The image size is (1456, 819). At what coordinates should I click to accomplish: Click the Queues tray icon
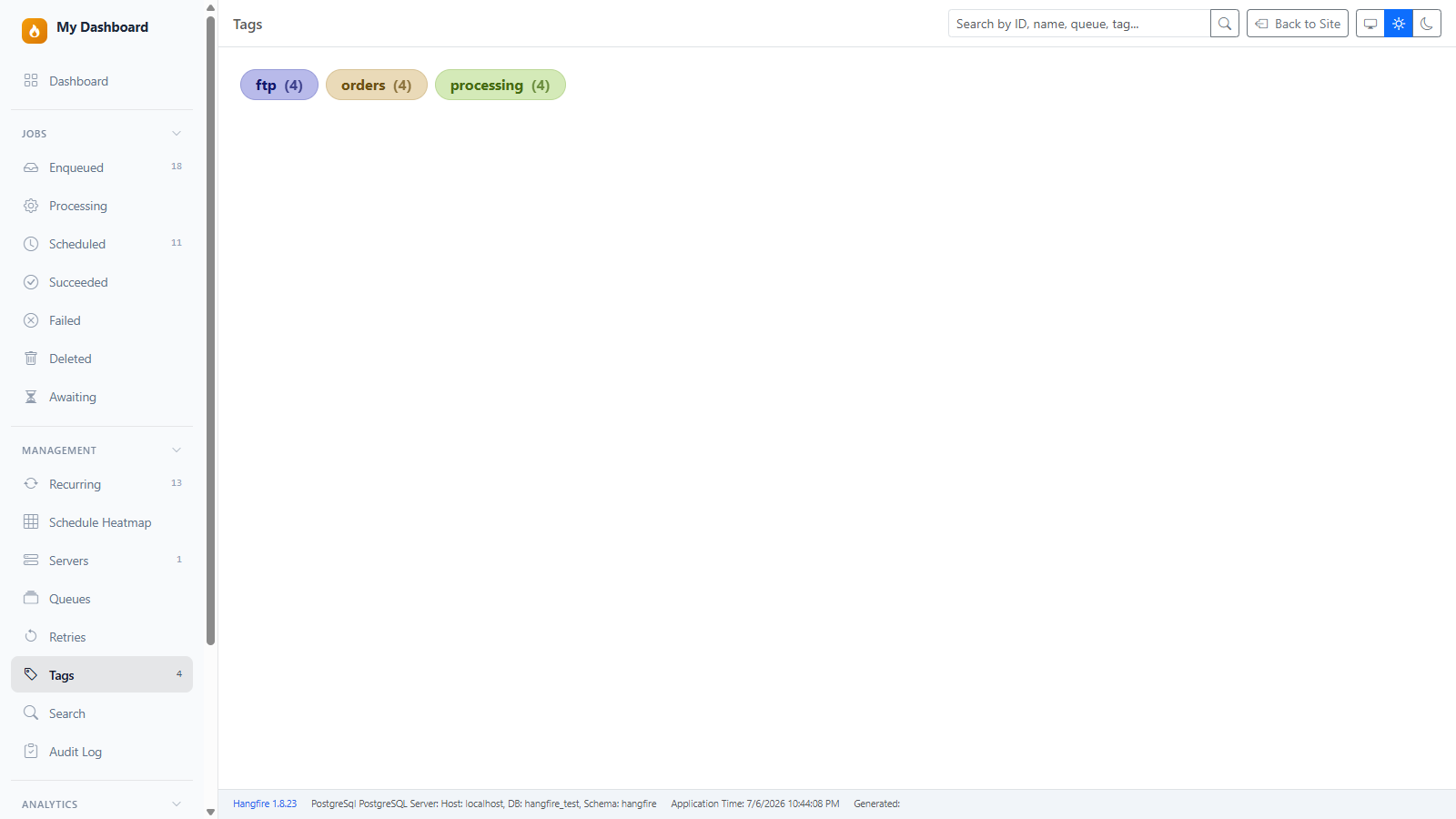coord(31,598)
